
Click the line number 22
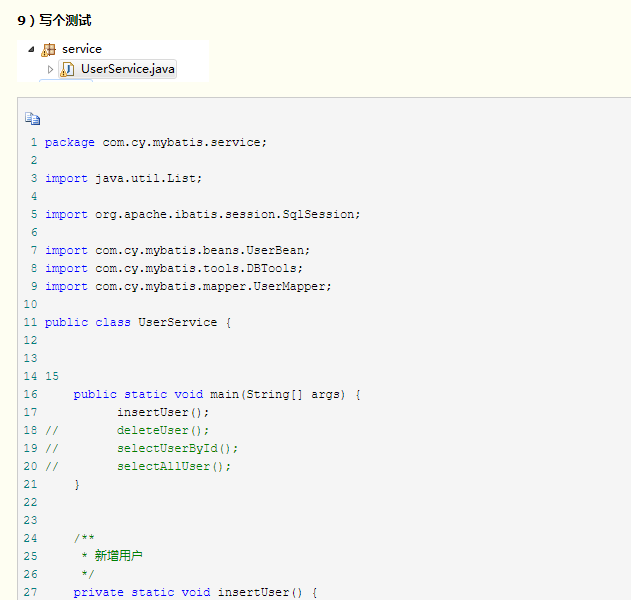[x=31, y=502]
